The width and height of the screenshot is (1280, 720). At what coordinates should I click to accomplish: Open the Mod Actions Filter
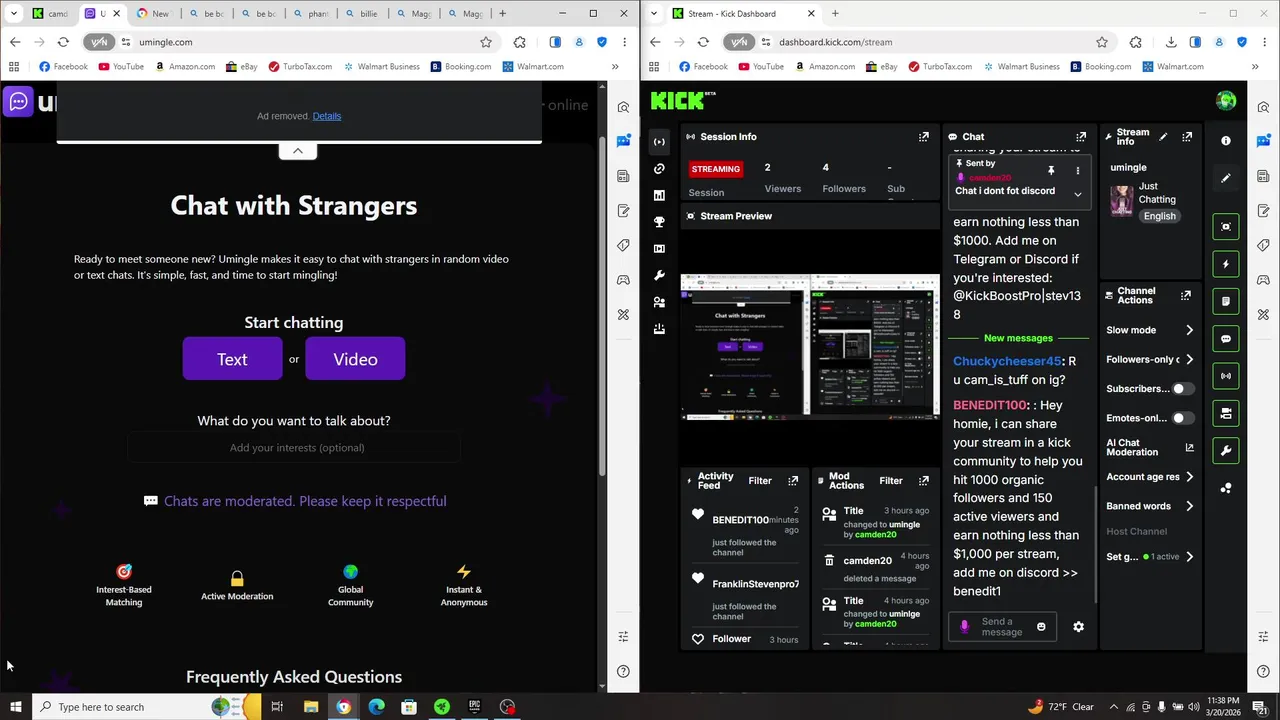point(891,481)
